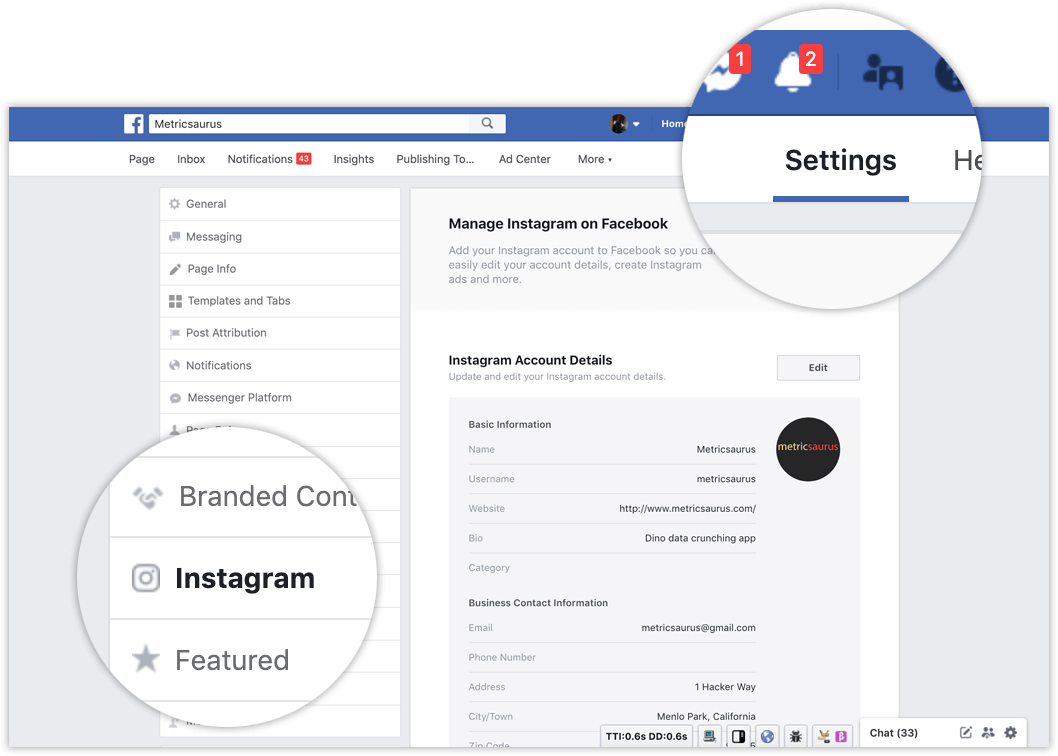The height and width of the screenshot is (756, 1058).
Task: Click the chat settings gear icon
Action: 1010,732
